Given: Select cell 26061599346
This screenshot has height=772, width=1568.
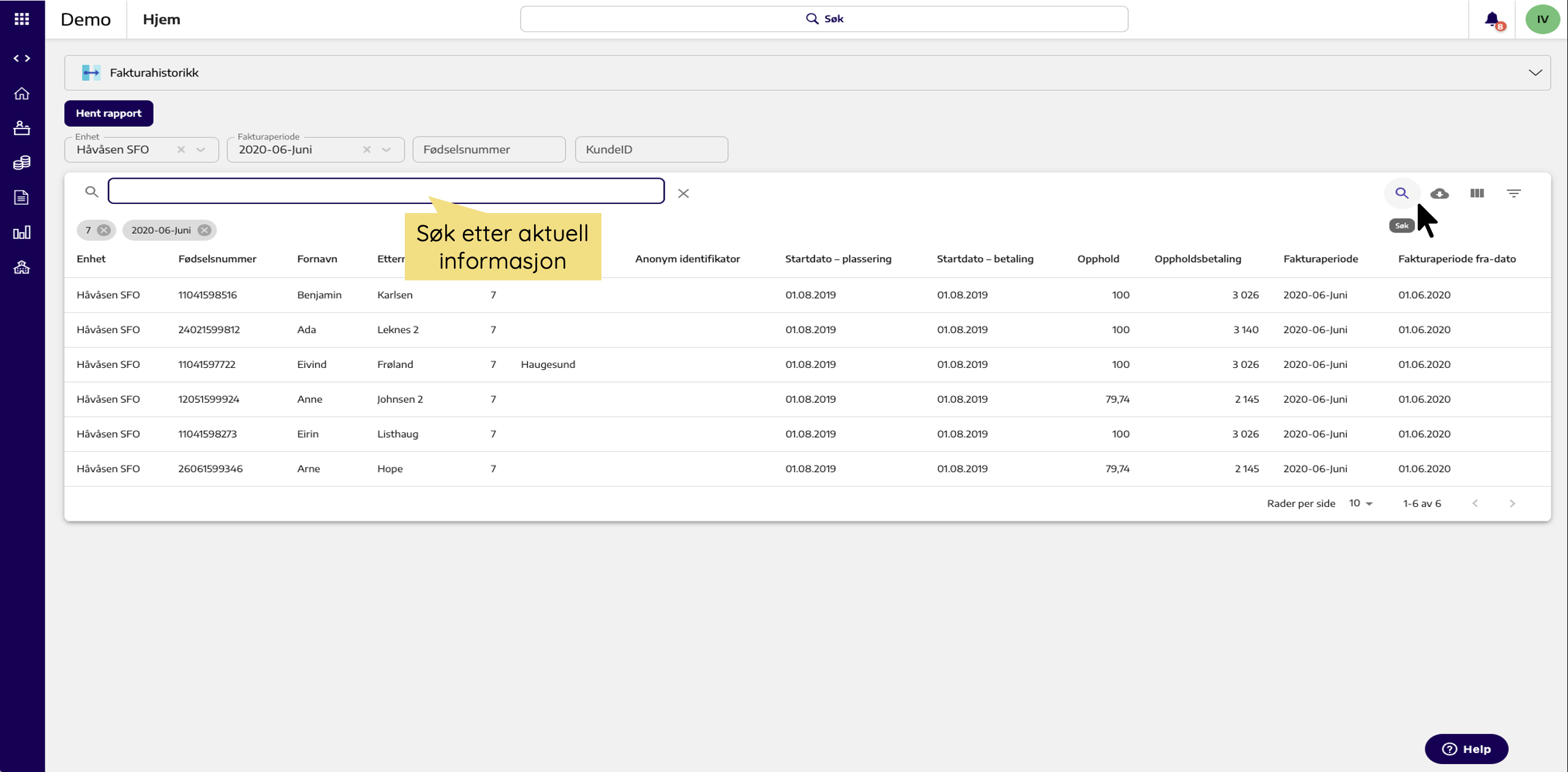Looking at the screenshot, I should point(211,469).
